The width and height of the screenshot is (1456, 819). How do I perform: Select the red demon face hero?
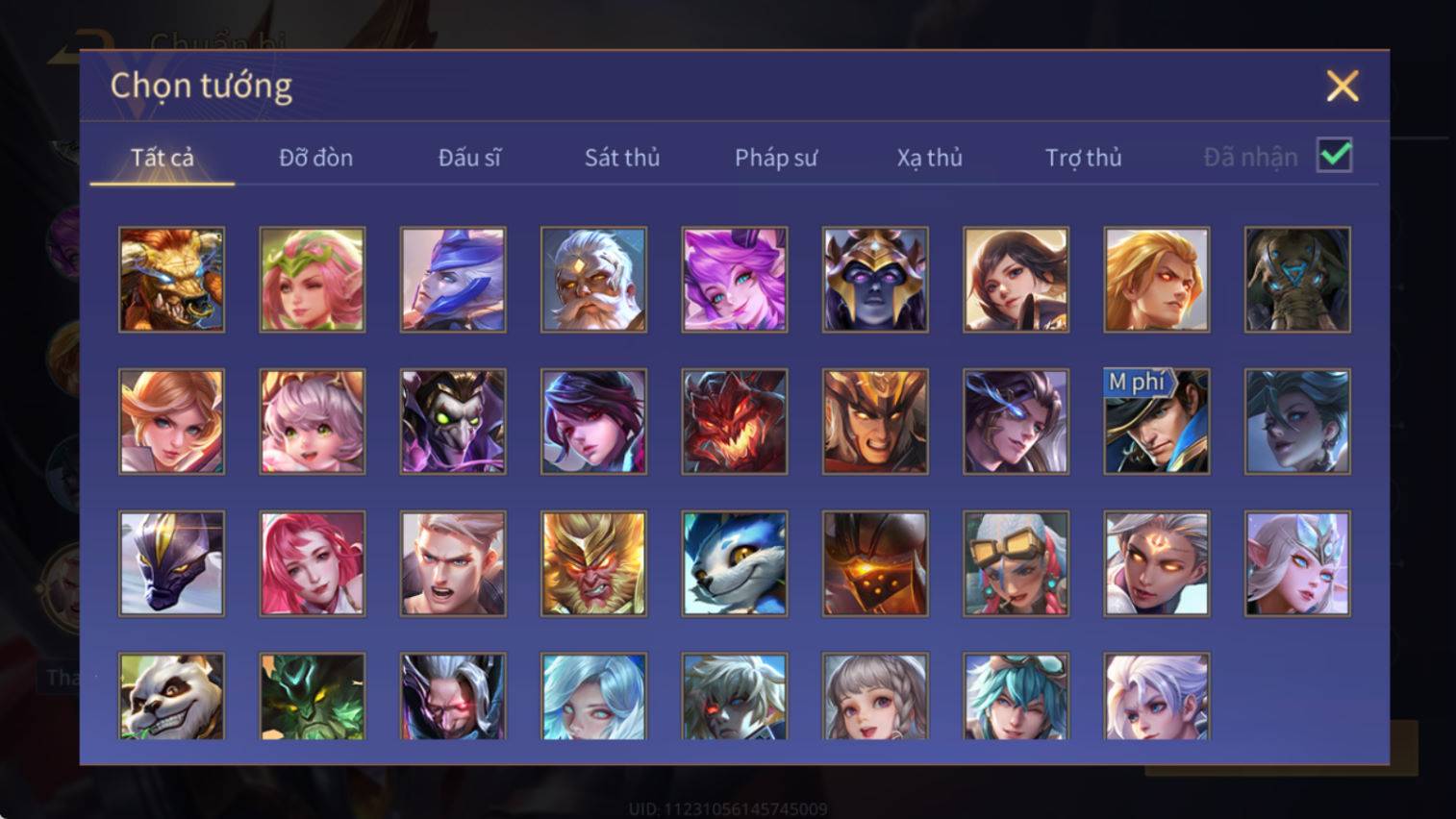pyautogui.click(x=734, y=421)
